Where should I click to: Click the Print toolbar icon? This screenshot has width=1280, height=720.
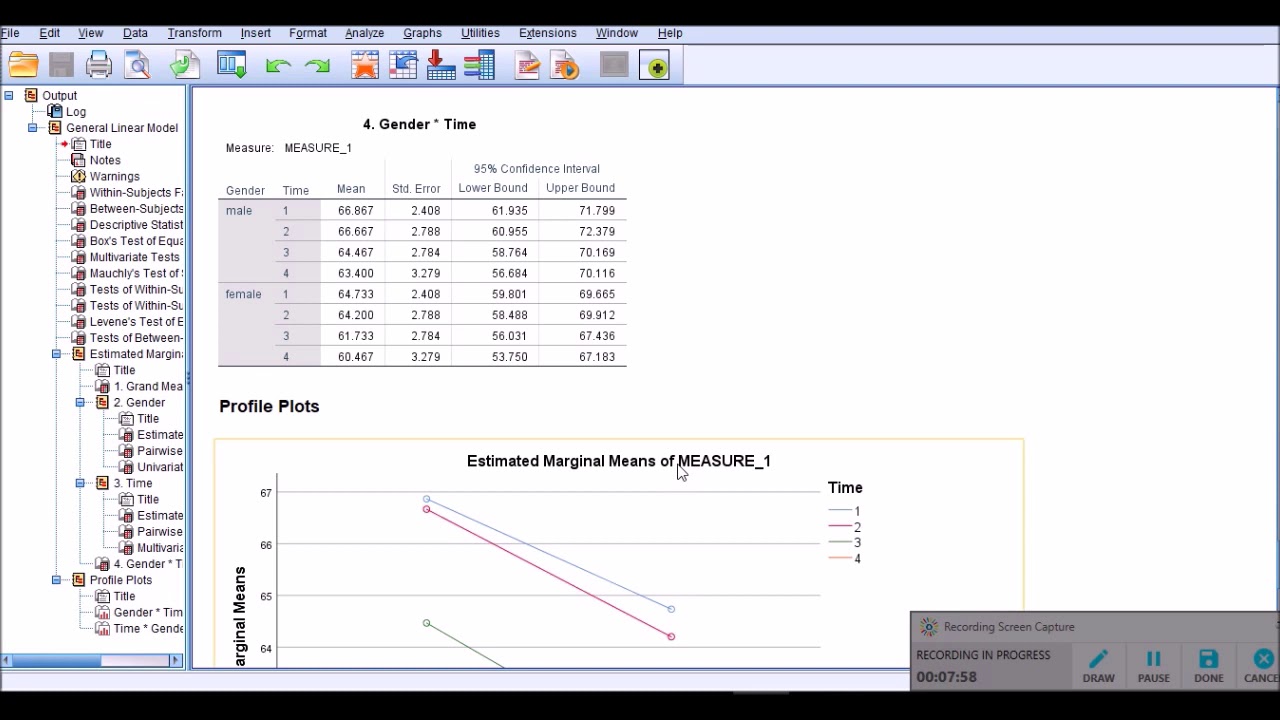pos(99,66)
